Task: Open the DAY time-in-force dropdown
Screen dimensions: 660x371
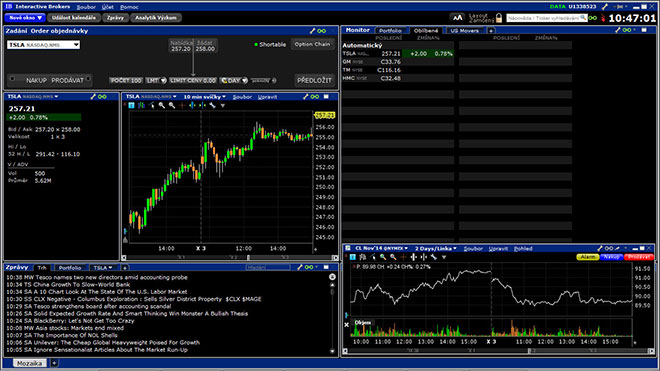Action: [x=234, y=80]
